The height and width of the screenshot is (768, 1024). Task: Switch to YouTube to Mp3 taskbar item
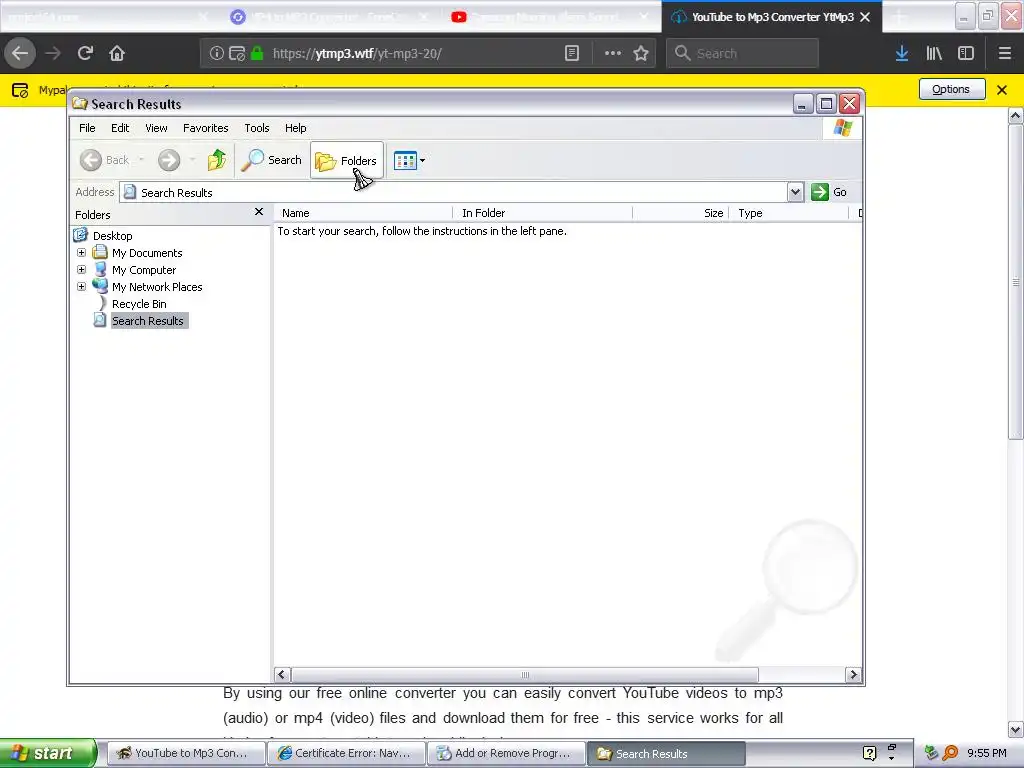click(x=186, y=754)
